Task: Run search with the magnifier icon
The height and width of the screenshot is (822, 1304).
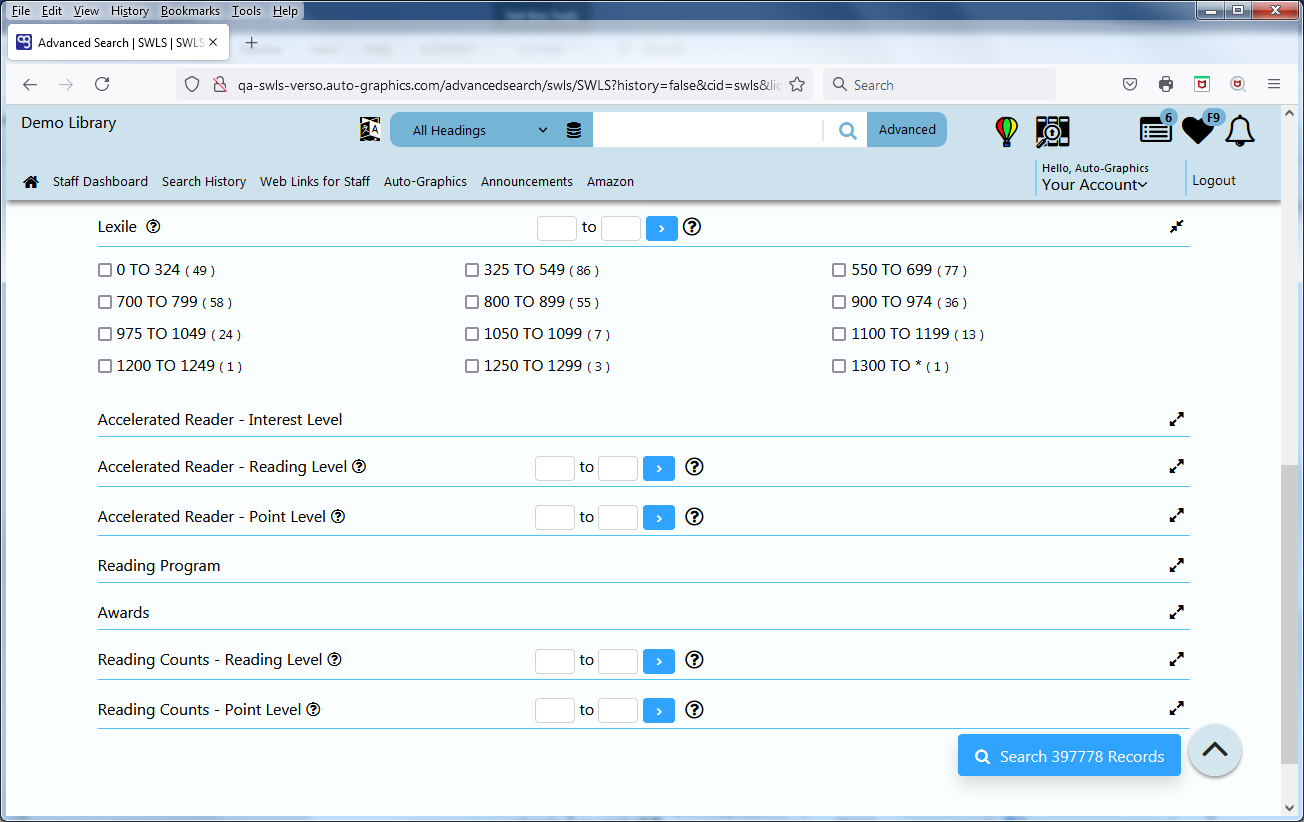Action: (x=847, y=130)
